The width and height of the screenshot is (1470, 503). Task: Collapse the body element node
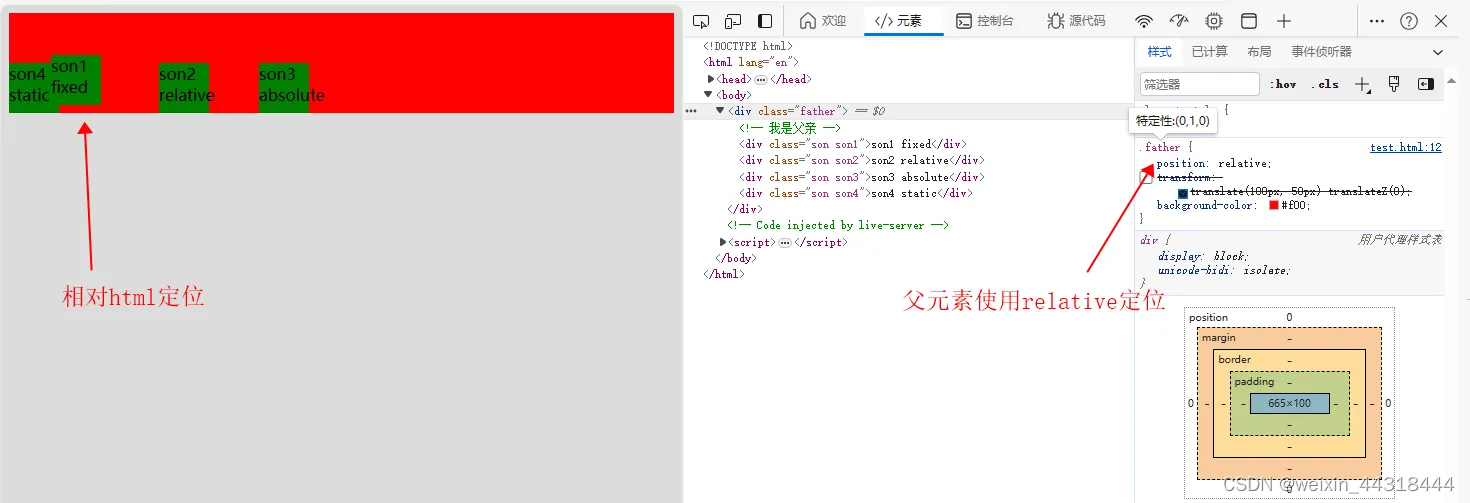click(709, 95)
